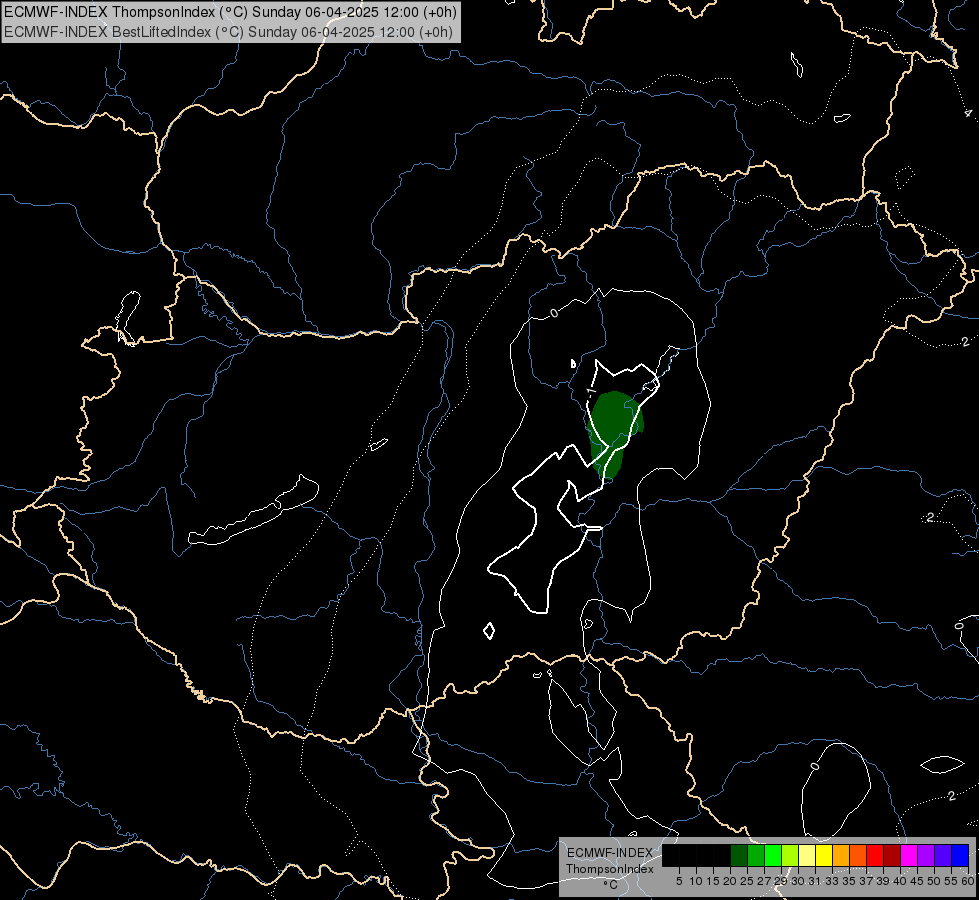Click the BestLiftedIndex header line at top
The image size is (979, 900).
[229, 31]
